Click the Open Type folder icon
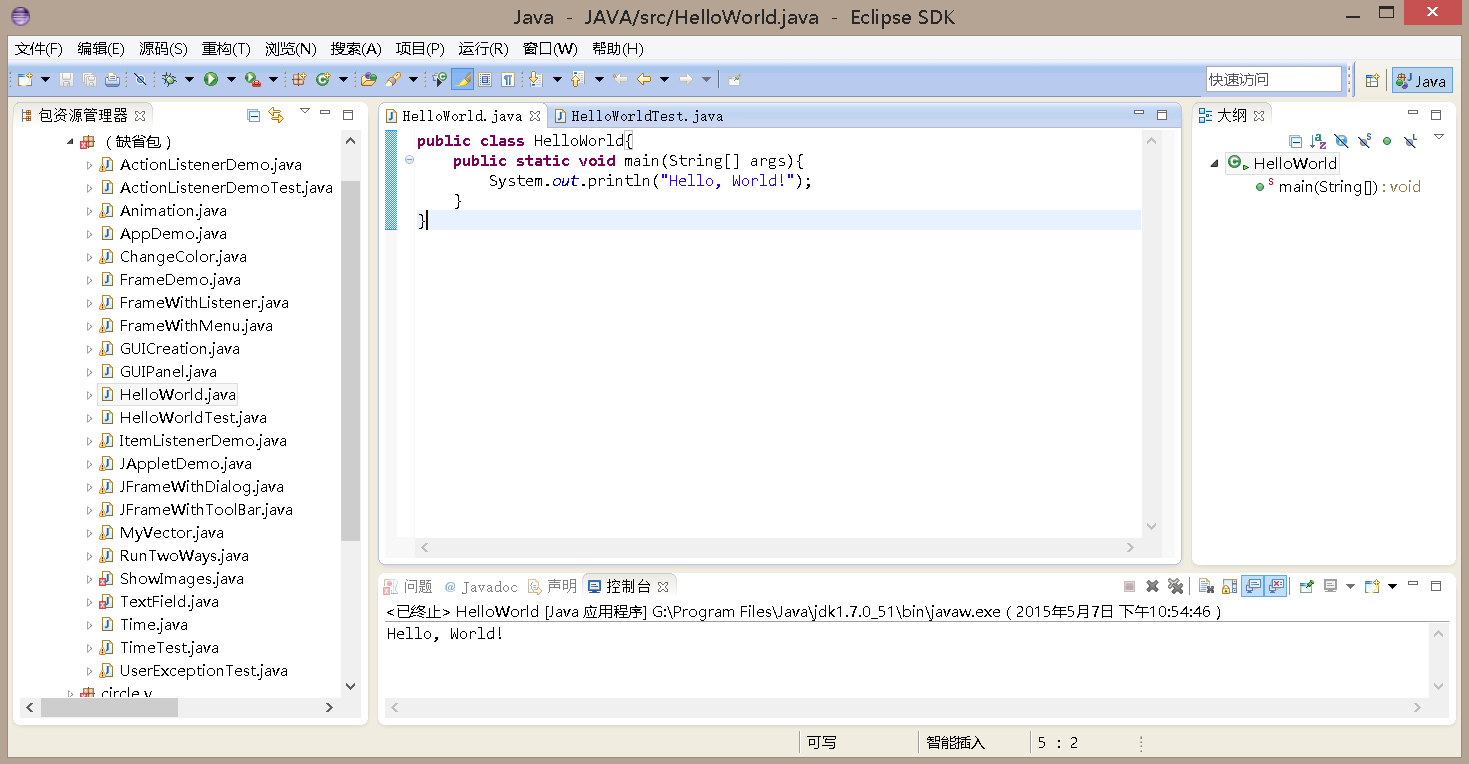1469x764 pixels. point(368,79)
